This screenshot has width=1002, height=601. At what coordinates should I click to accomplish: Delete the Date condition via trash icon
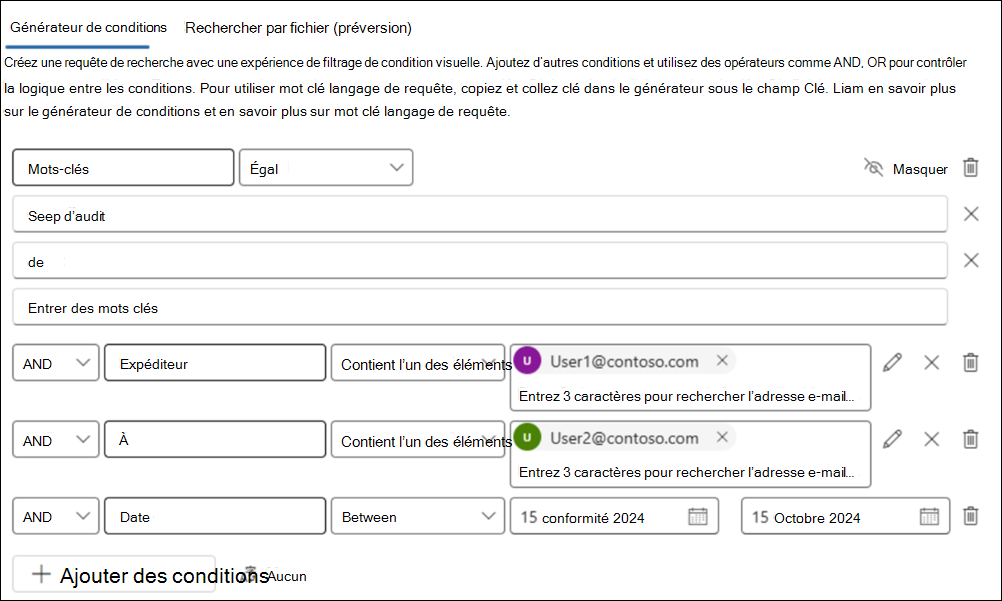click(x=969, y=516)
